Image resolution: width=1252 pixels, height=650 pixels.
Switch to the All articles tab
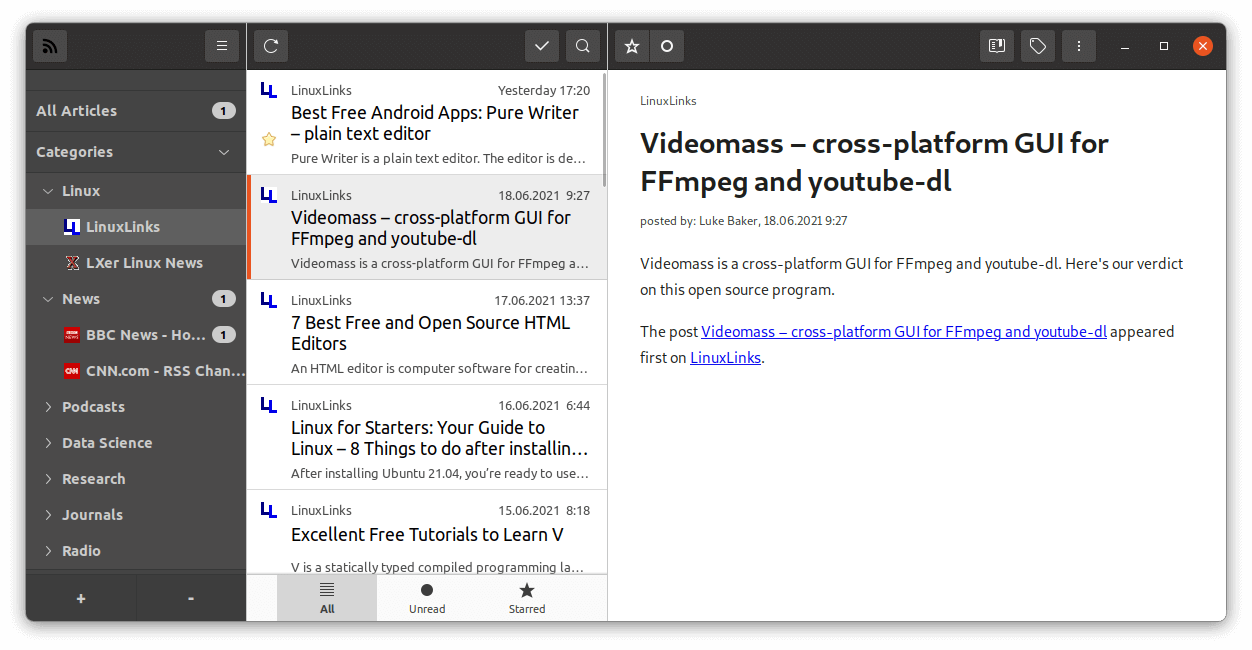327,598
